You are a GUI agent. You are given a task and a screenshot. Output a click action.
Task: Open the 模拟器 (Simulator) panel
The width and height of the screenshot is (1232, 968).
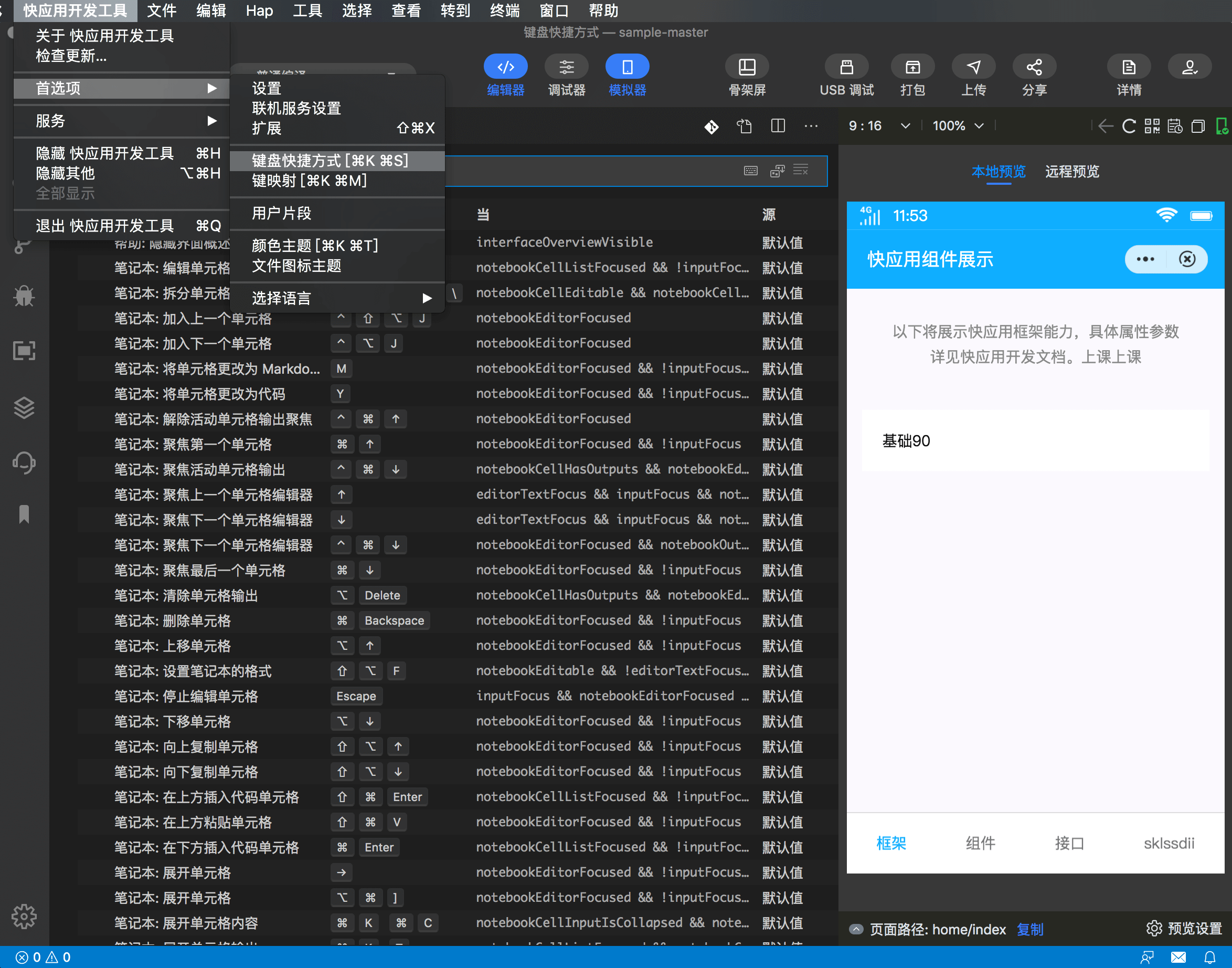click(627, 73)
